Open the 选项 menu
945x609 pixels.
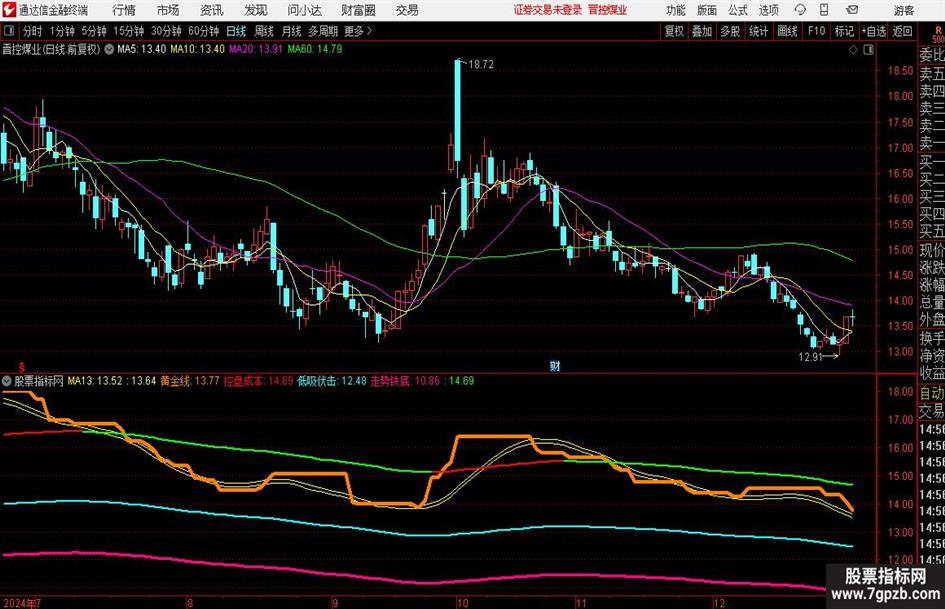point(769,10)
